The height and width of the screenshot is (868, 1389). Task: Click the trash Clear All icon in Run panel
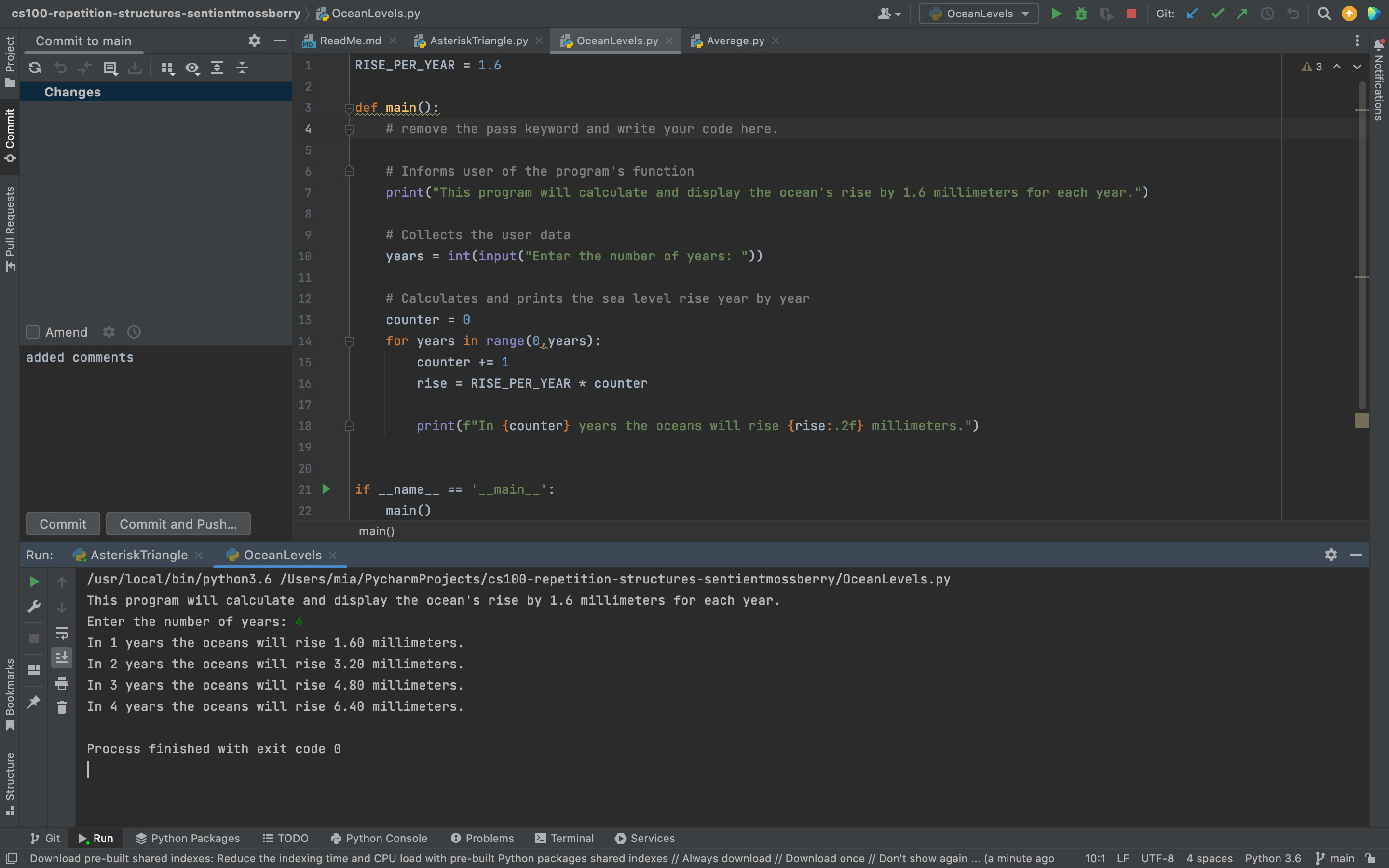coord(61,707)
